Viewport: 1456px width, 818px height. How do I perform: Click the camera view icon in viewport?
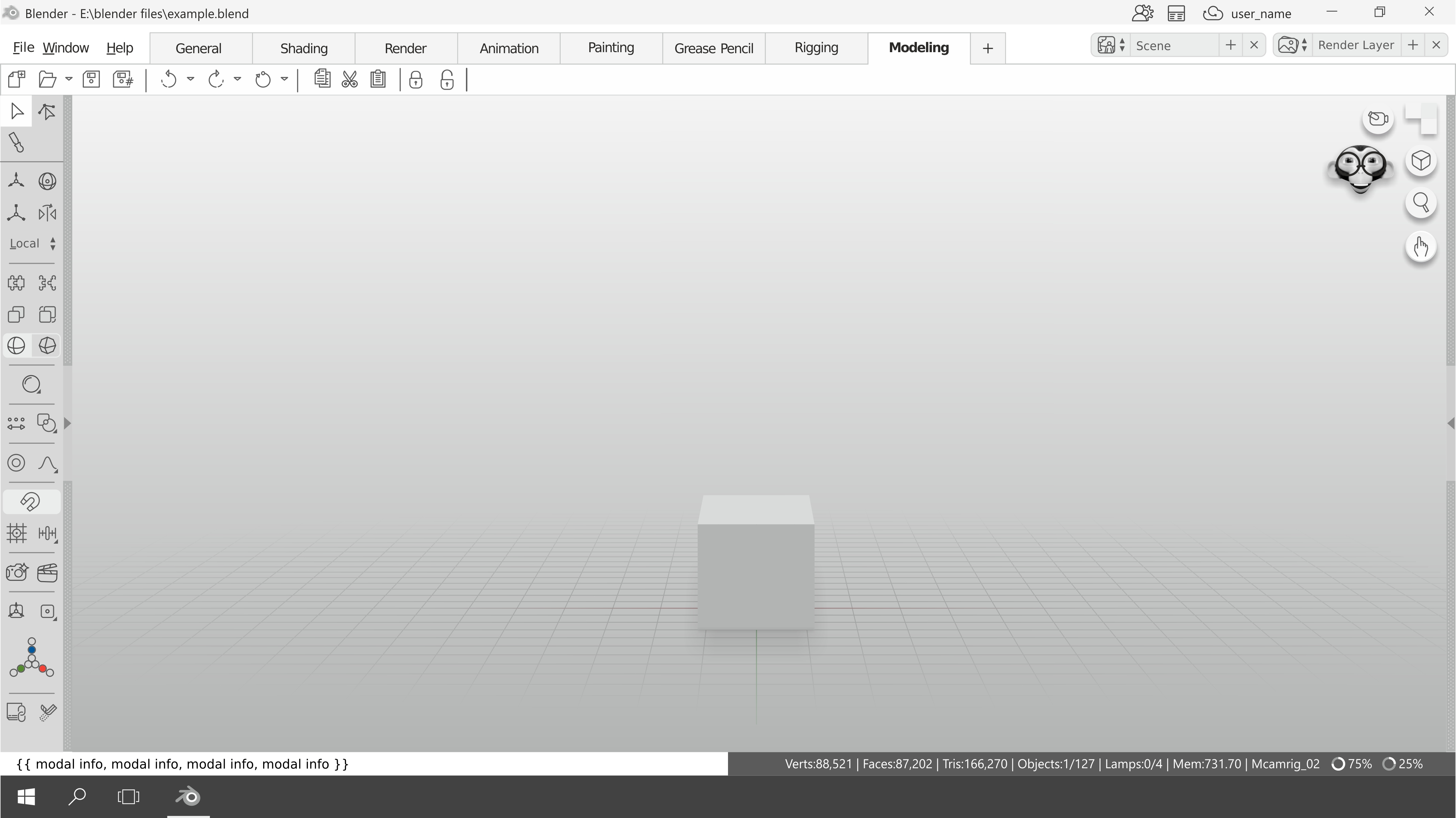[x=1378, y=119]
